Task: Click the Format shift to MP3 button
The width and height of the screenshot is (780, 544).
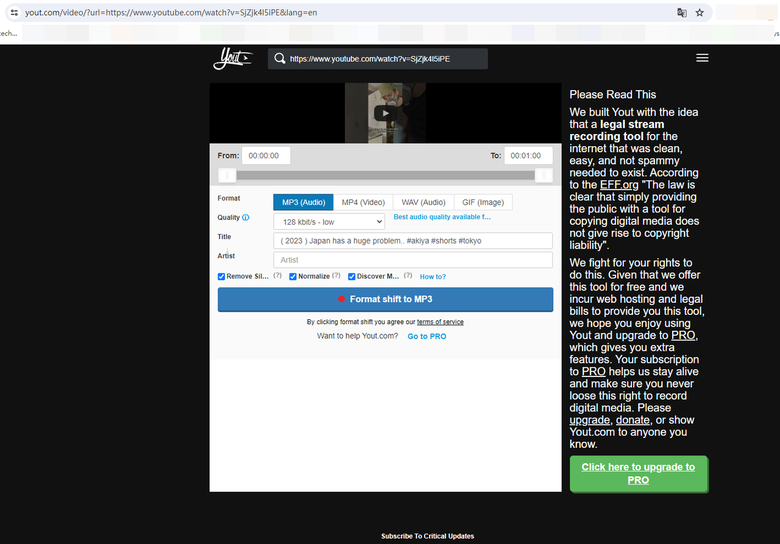Action: [x=385, y=299]
